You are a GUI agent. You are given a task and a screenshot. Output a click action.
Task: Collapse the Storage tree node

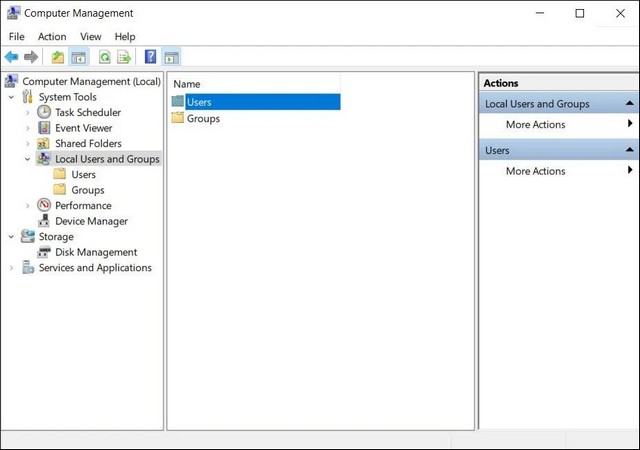(x=11, y=237)
